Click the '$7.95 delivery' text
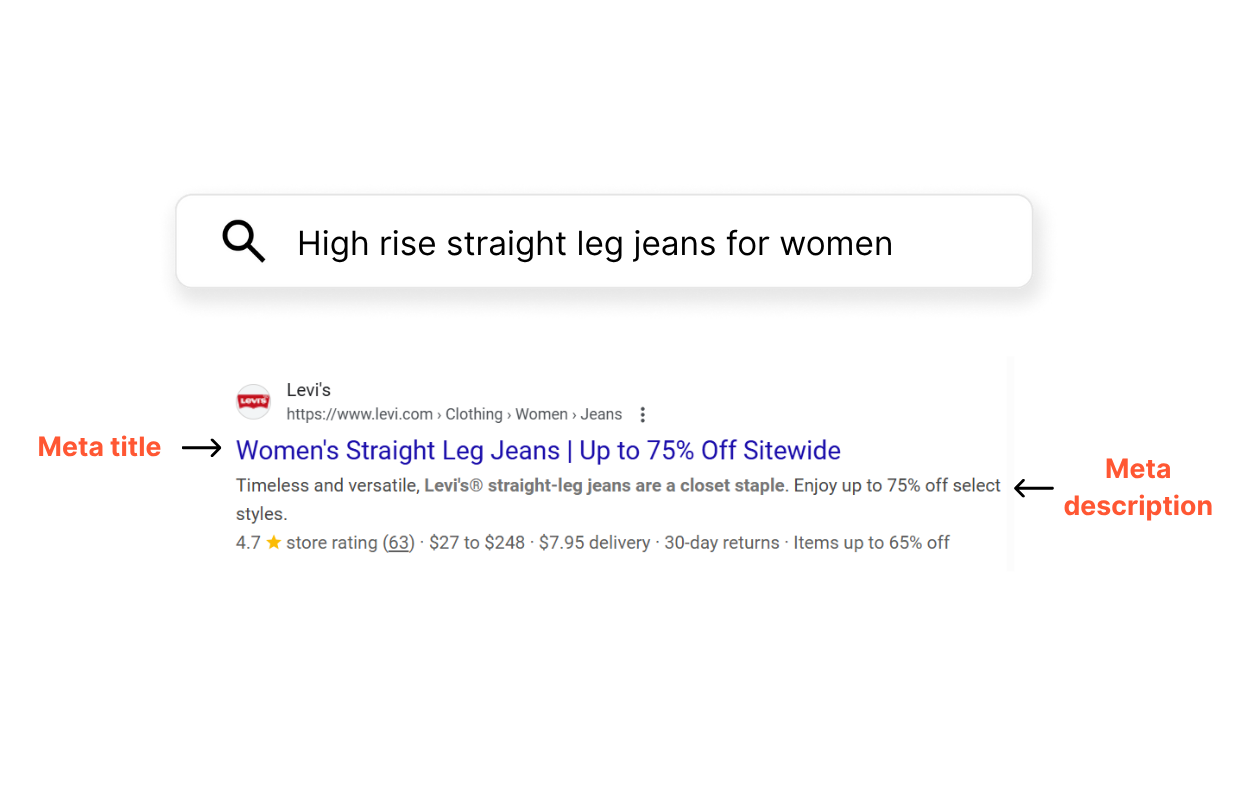This screenshot has width=1250, height=807. tap(596, 543)
